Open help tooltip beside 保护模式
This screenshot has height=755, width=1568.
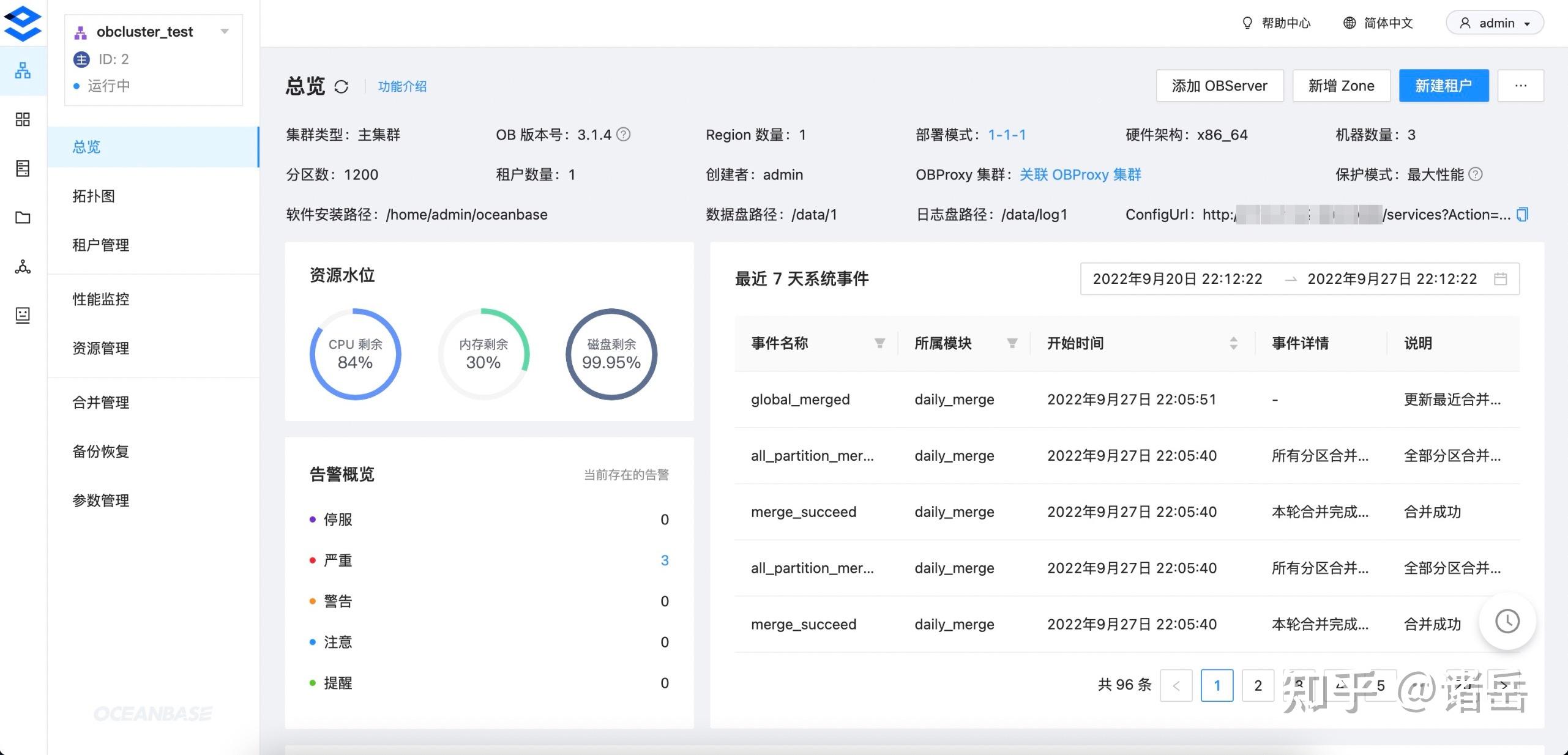point(1477,175)
